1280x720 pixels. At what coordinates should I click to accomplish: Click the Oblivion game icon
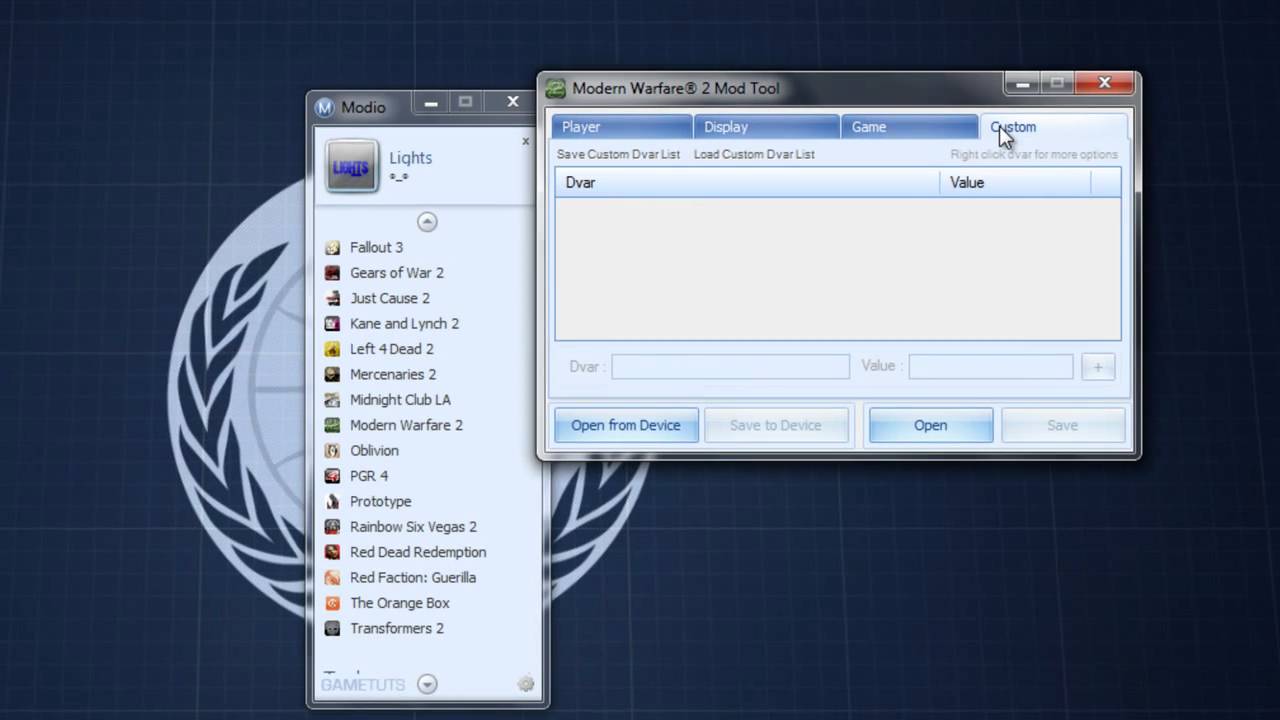tap(332, 450)
